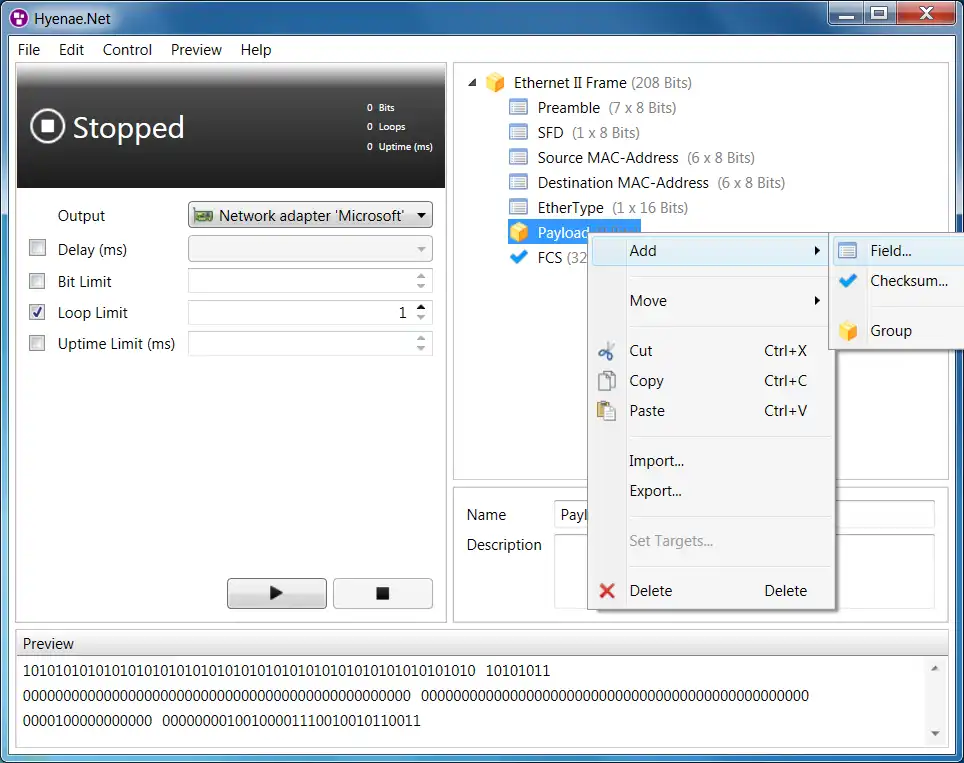964x763 pixels.
Task: Click the field icon in Add submenu
Action: point(848,251)
